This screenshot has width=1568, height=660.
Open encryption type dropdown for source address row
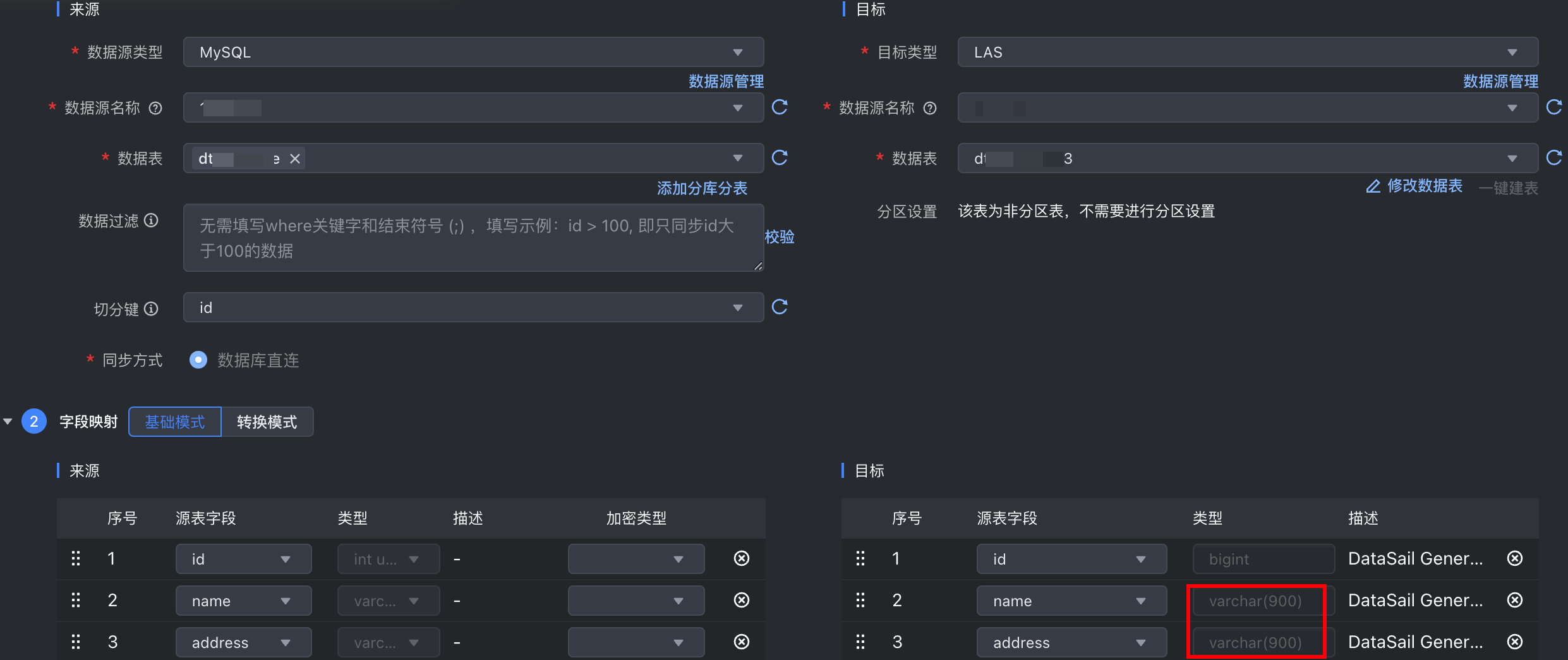[636, 642]
